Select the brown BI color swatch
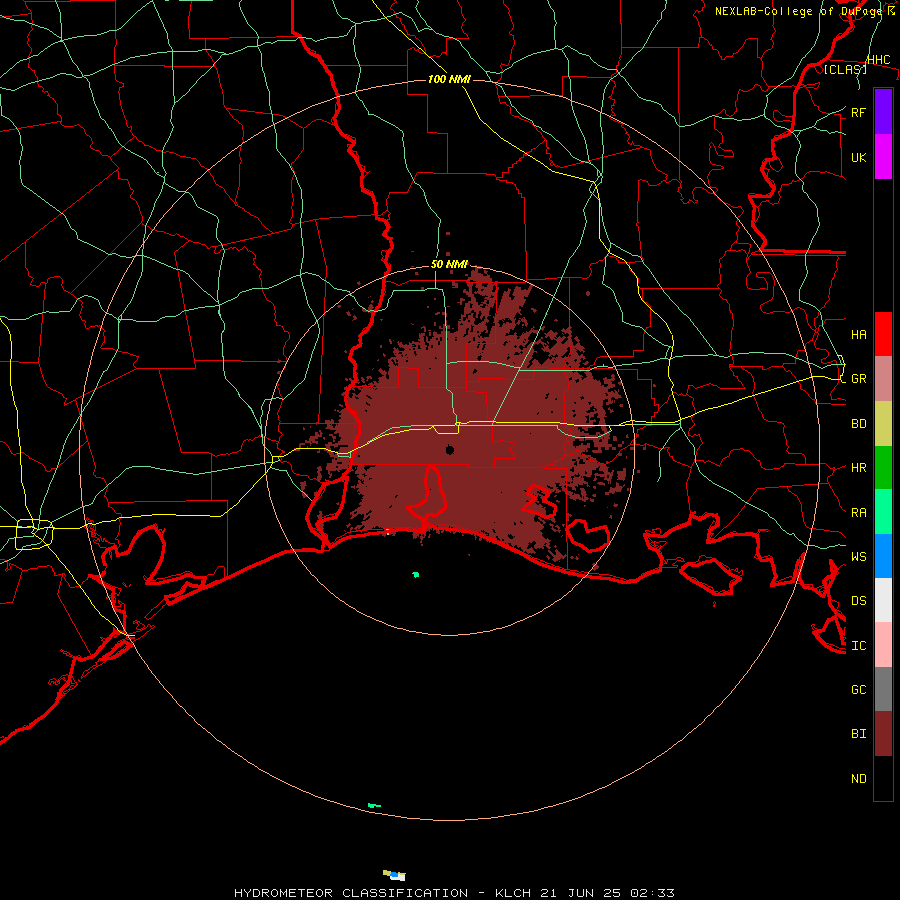Screen dimensions: 900x900 coord(883,734)
